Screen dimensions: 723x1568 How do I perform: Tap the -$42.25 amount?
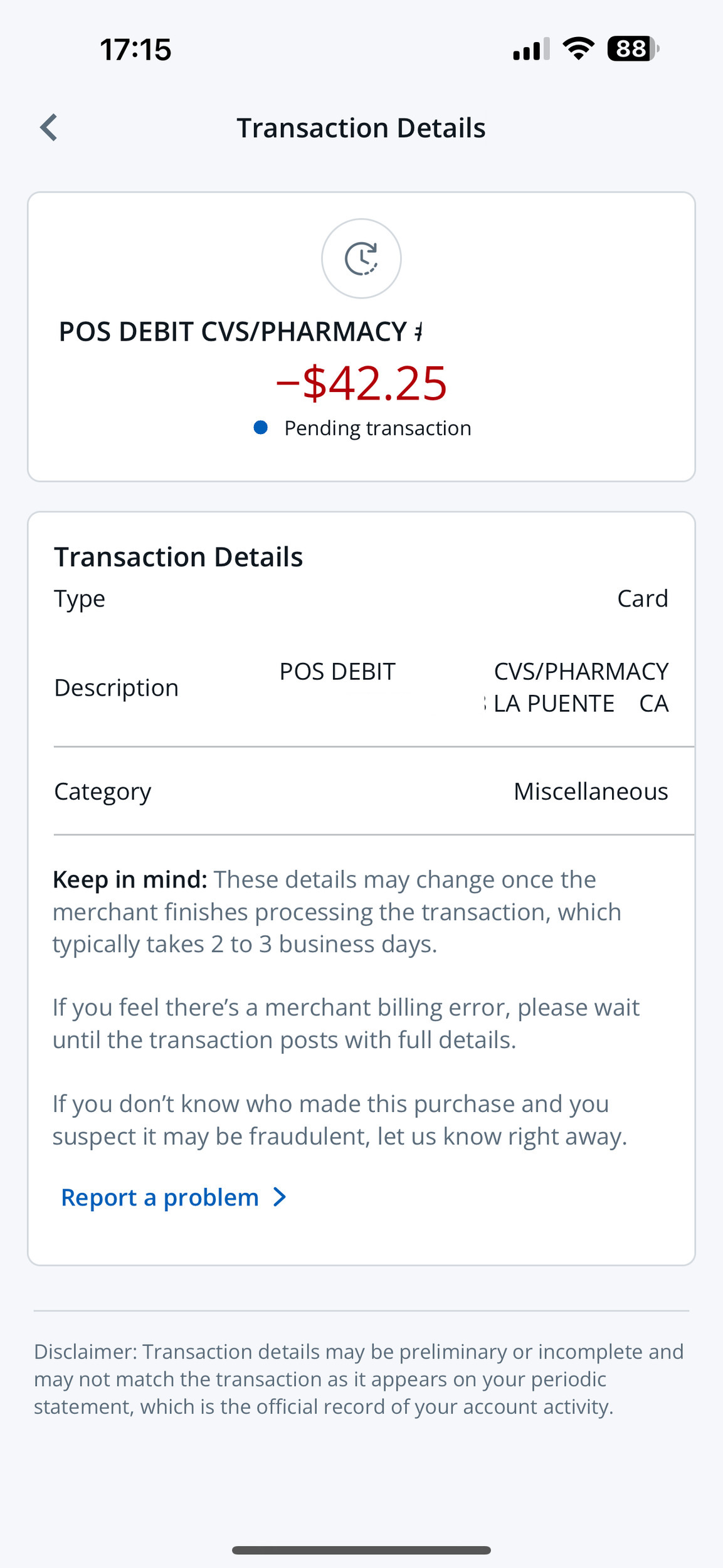click(362, 383)
